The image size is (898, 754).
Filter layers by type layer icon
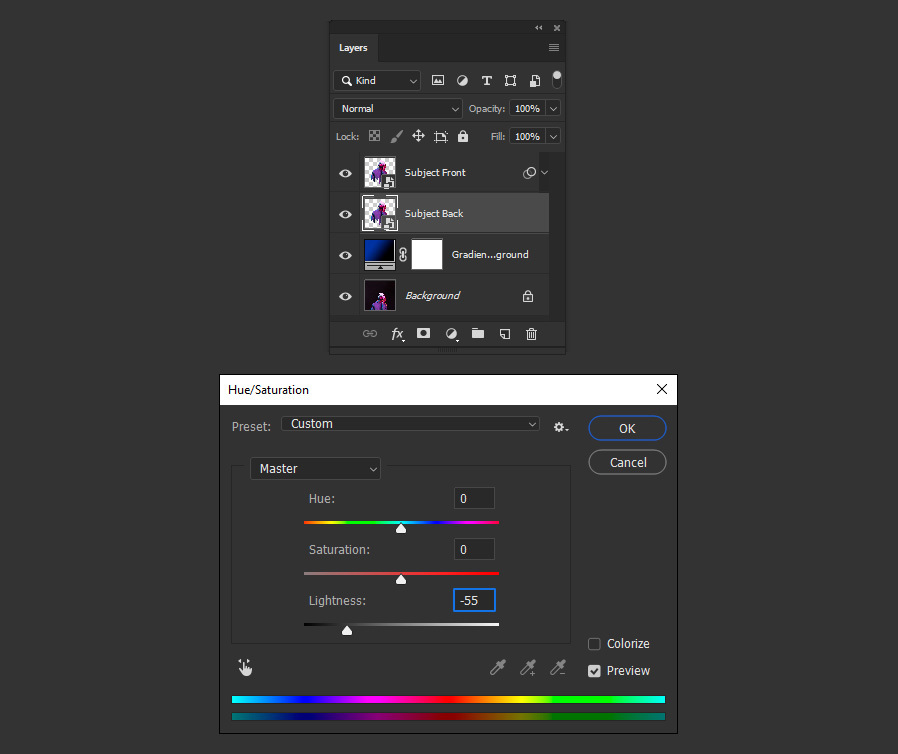point(486,81)
